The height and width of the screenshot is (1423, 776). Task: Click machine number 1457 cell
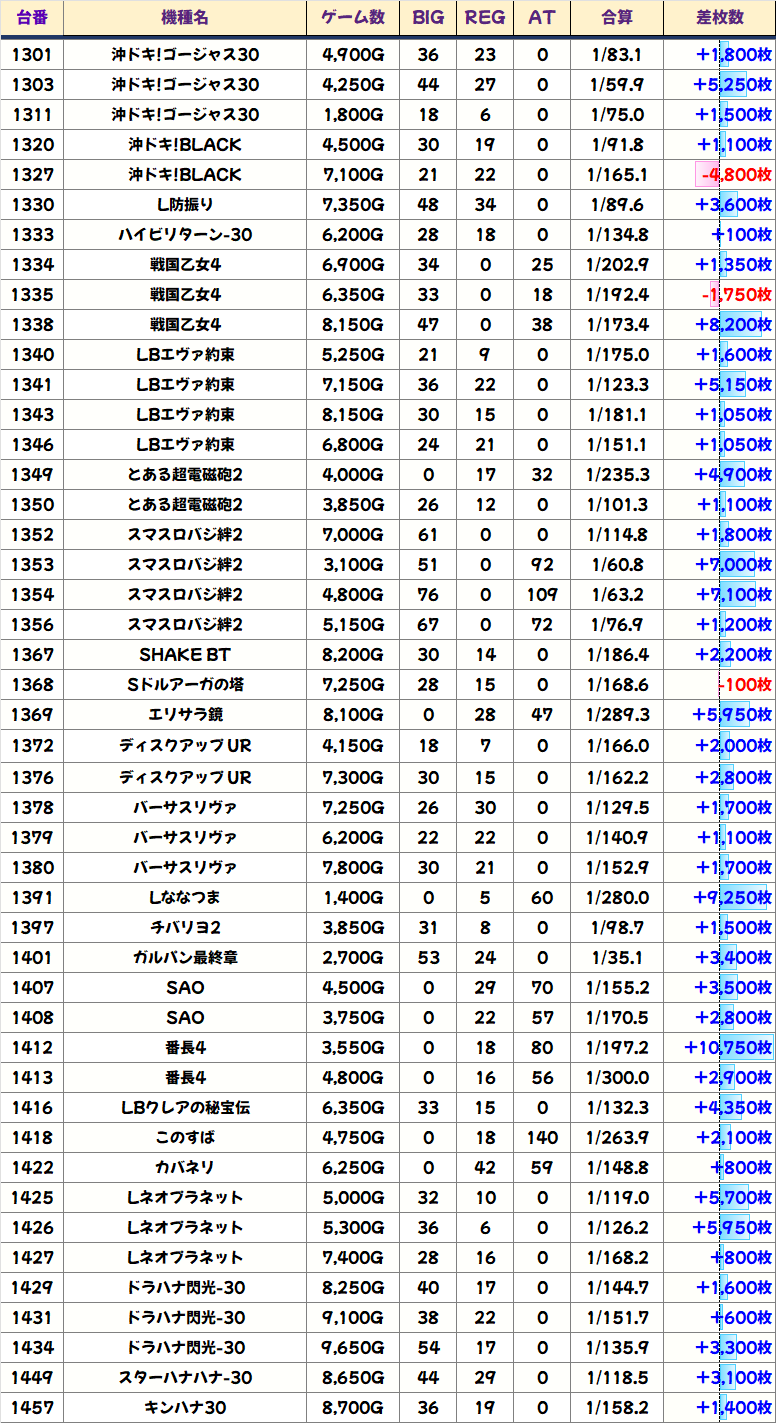[x=32, y=1408]
